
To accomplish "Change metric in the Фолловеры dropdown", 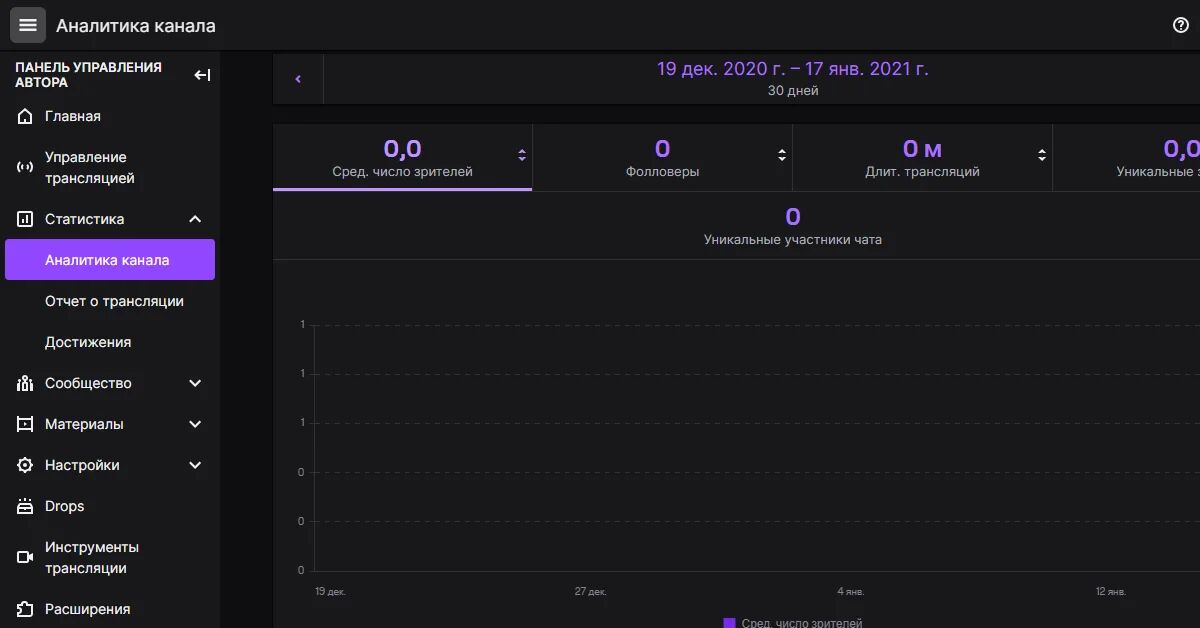I will click(x=782, y=155).
